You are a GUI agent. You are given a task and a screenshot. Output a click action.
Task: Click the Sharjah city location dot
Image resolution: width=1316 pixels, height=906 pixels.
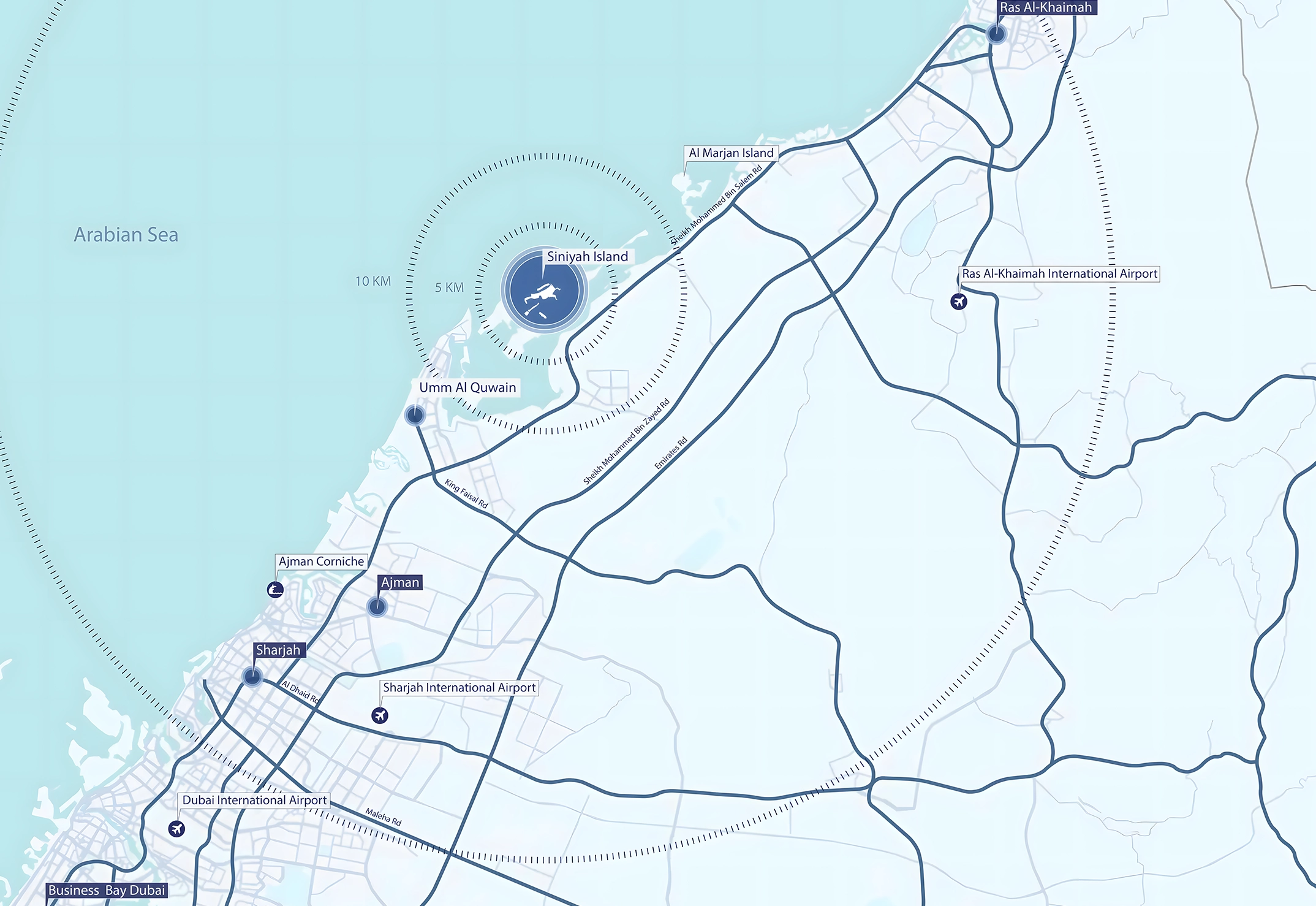click(252, 677)
